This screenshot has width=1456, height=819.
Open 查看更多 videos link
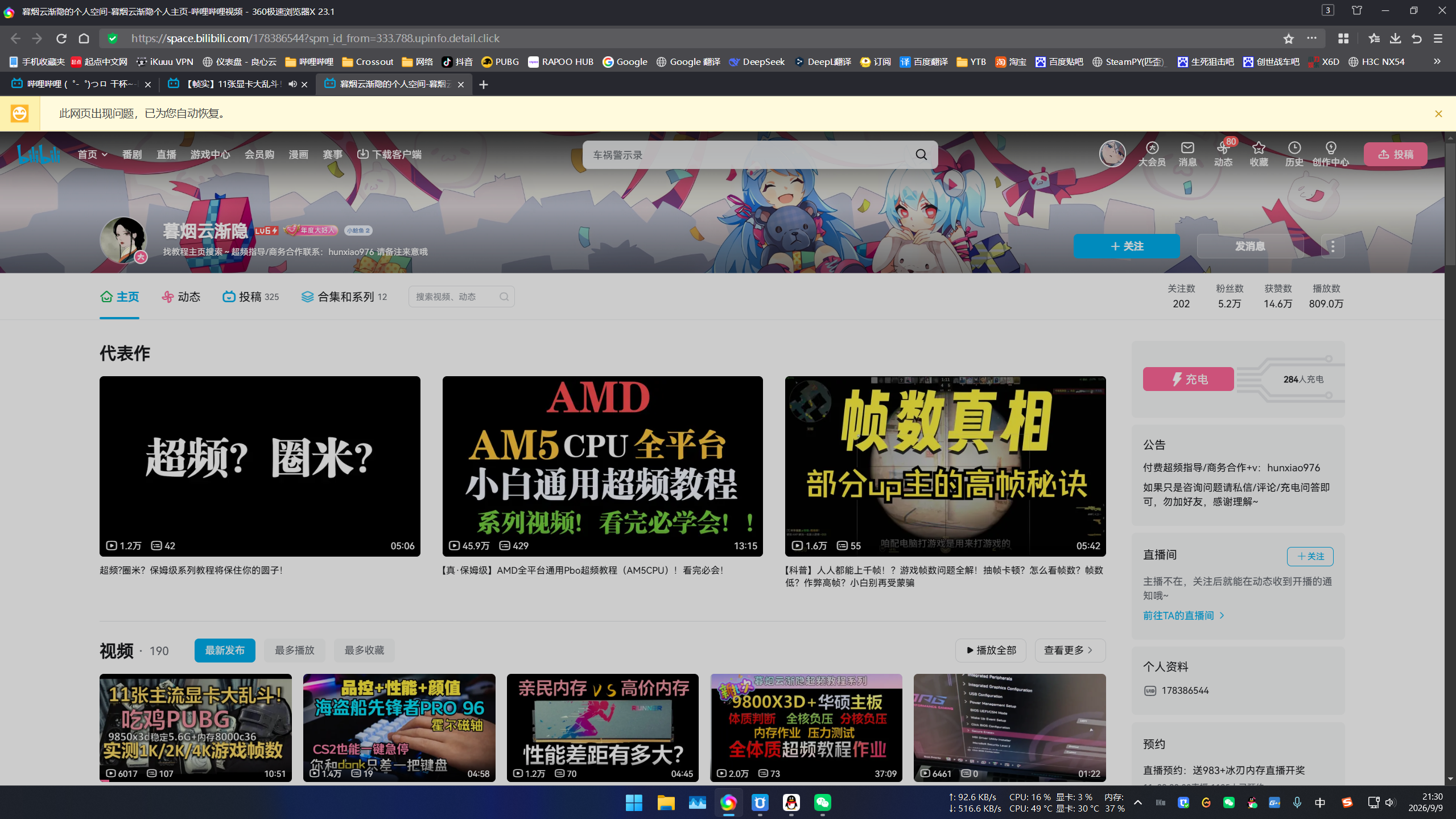(x=1070, y=650)
